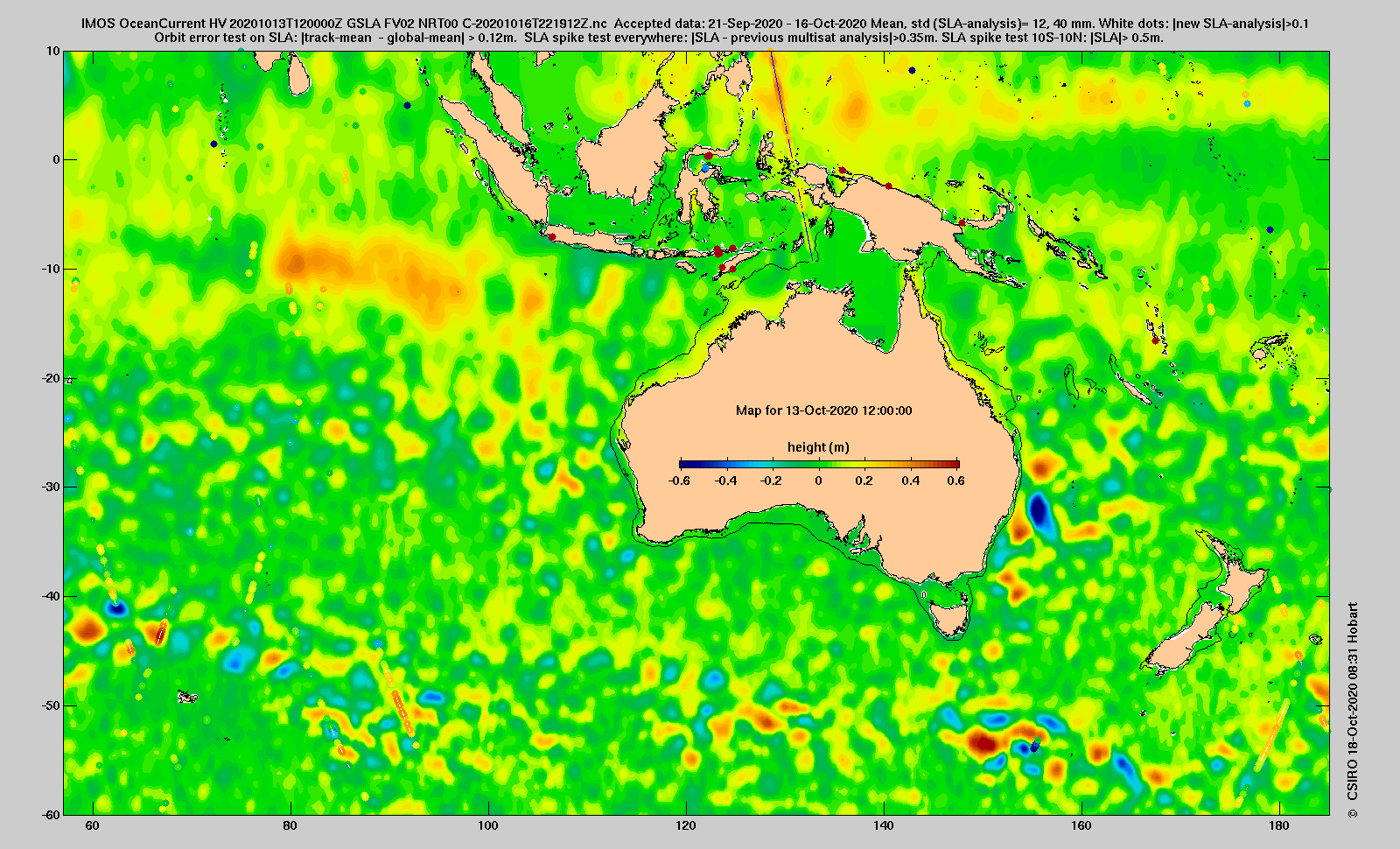
Task: Click the positive '0.2' colorbar tick label
Action: coord(864,481)
